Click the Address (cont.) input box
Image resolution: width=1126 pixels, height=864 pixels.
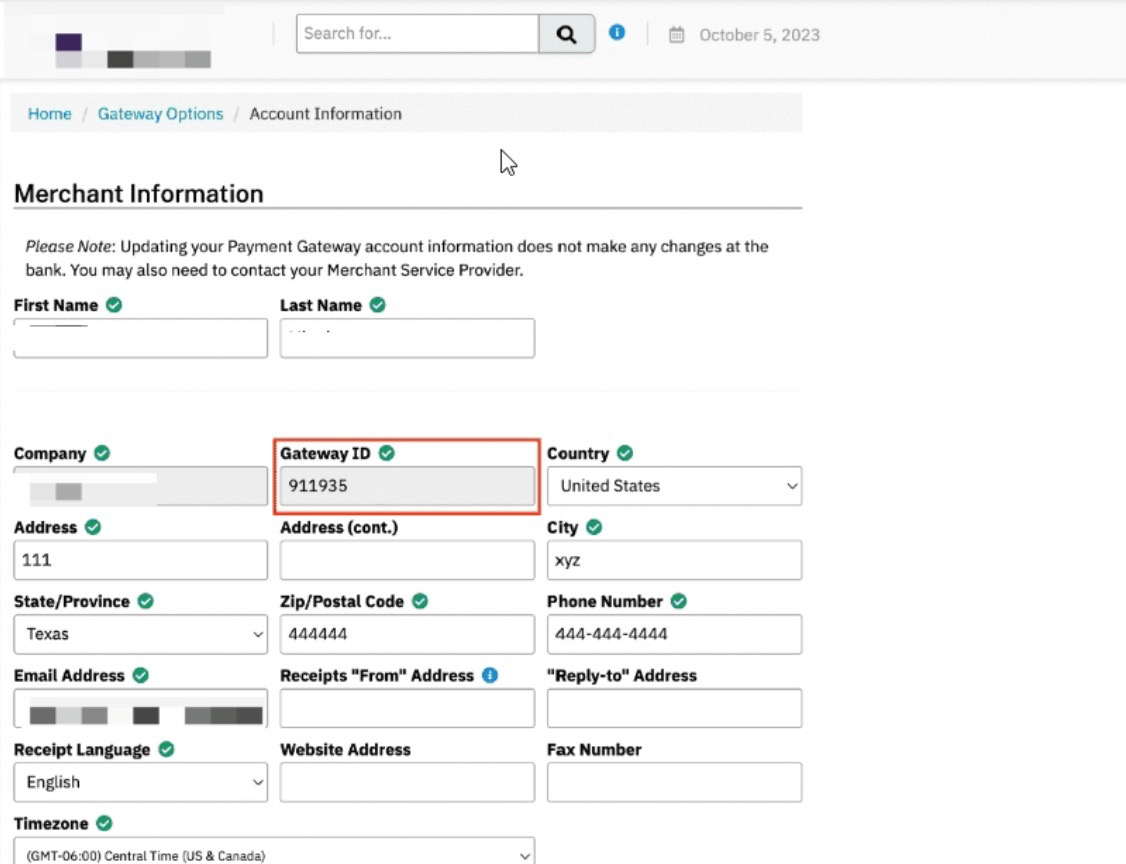click(407, 560)
